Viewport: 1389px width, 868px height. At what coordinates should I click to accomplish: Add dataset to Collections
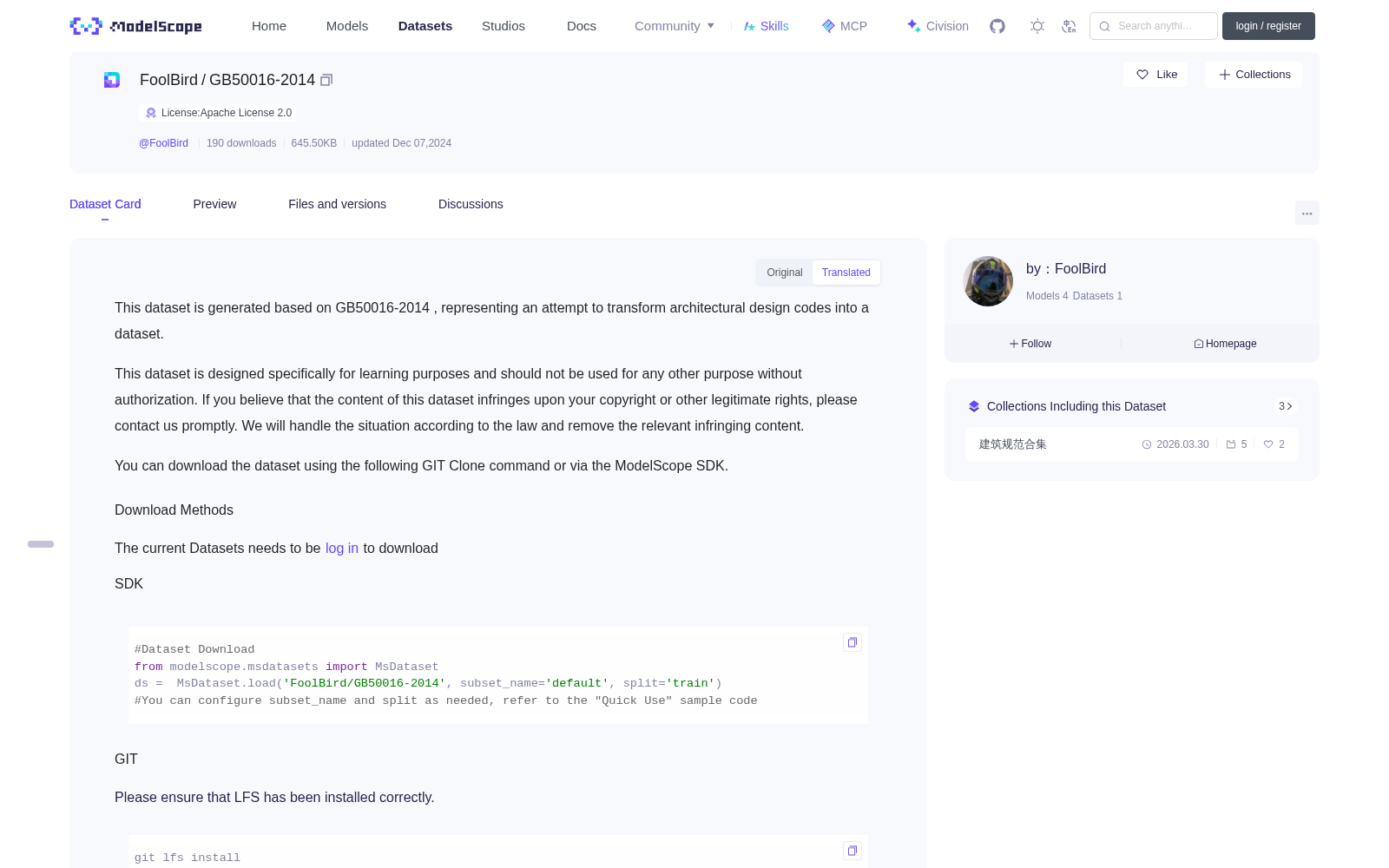click(1254, 75)
